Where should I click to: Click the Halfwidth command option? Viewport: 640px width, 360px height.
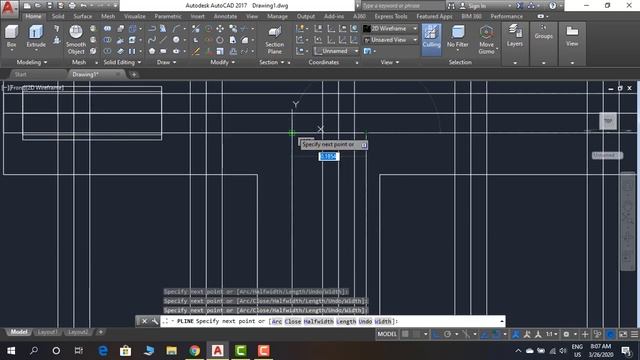[x=318, y=321]
